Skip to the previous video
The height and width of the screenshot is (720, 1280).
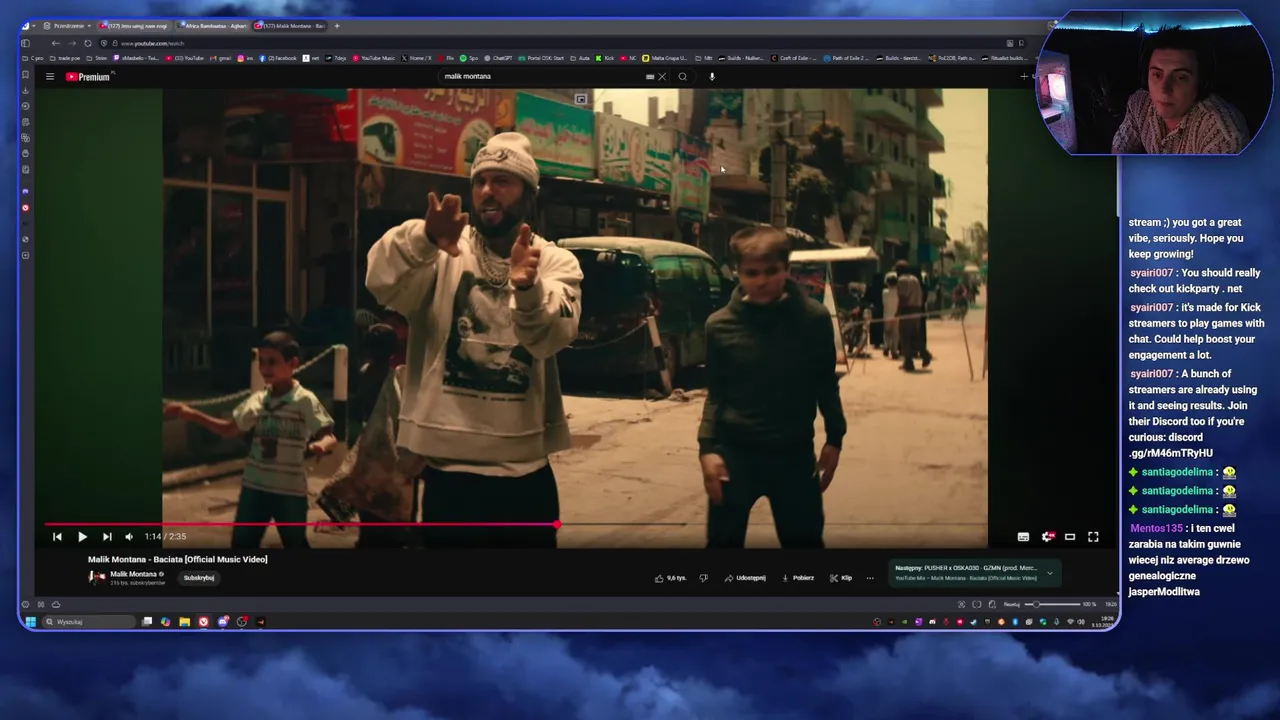[57, 537]
